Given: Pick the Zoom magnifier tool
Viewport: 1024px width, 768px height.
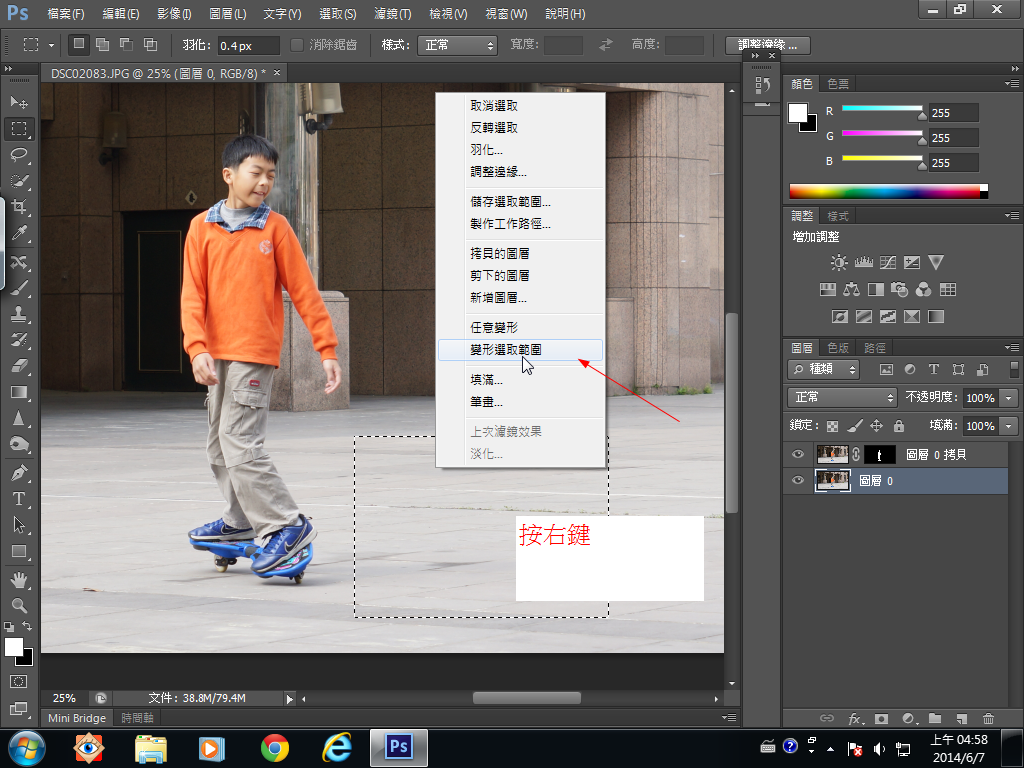Looking at the screenshot, I should coord(19,605).
